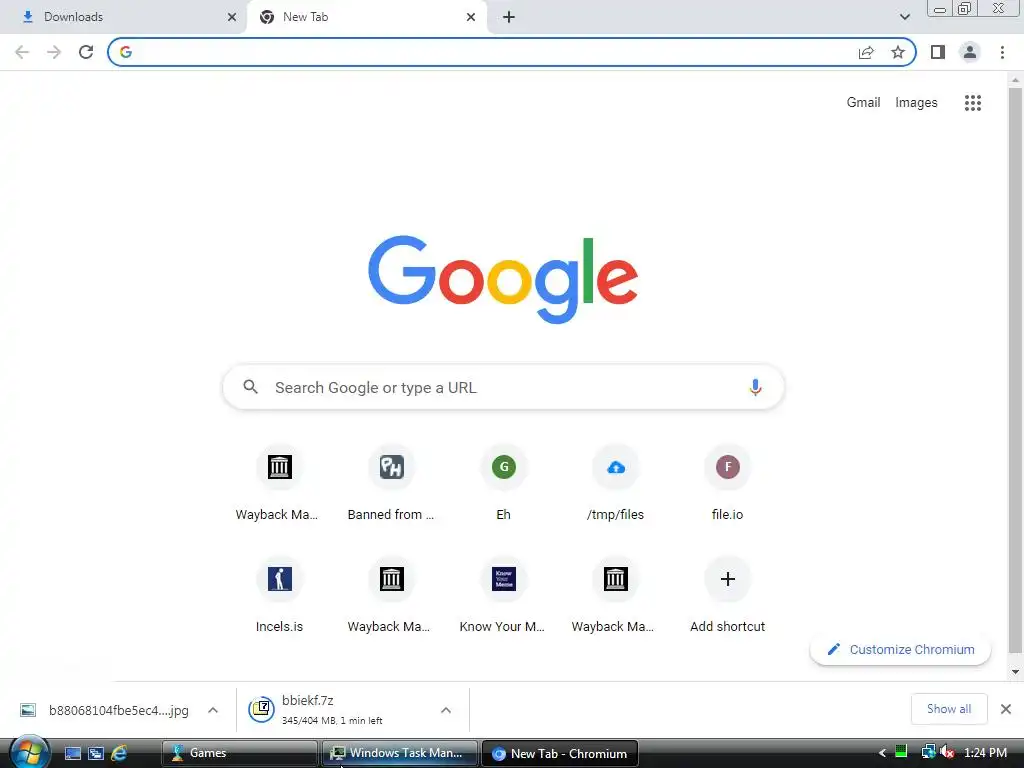1024x768 pixels.
Task: Launch Internet Explorer from quick launch
Action: click(119, 753)
